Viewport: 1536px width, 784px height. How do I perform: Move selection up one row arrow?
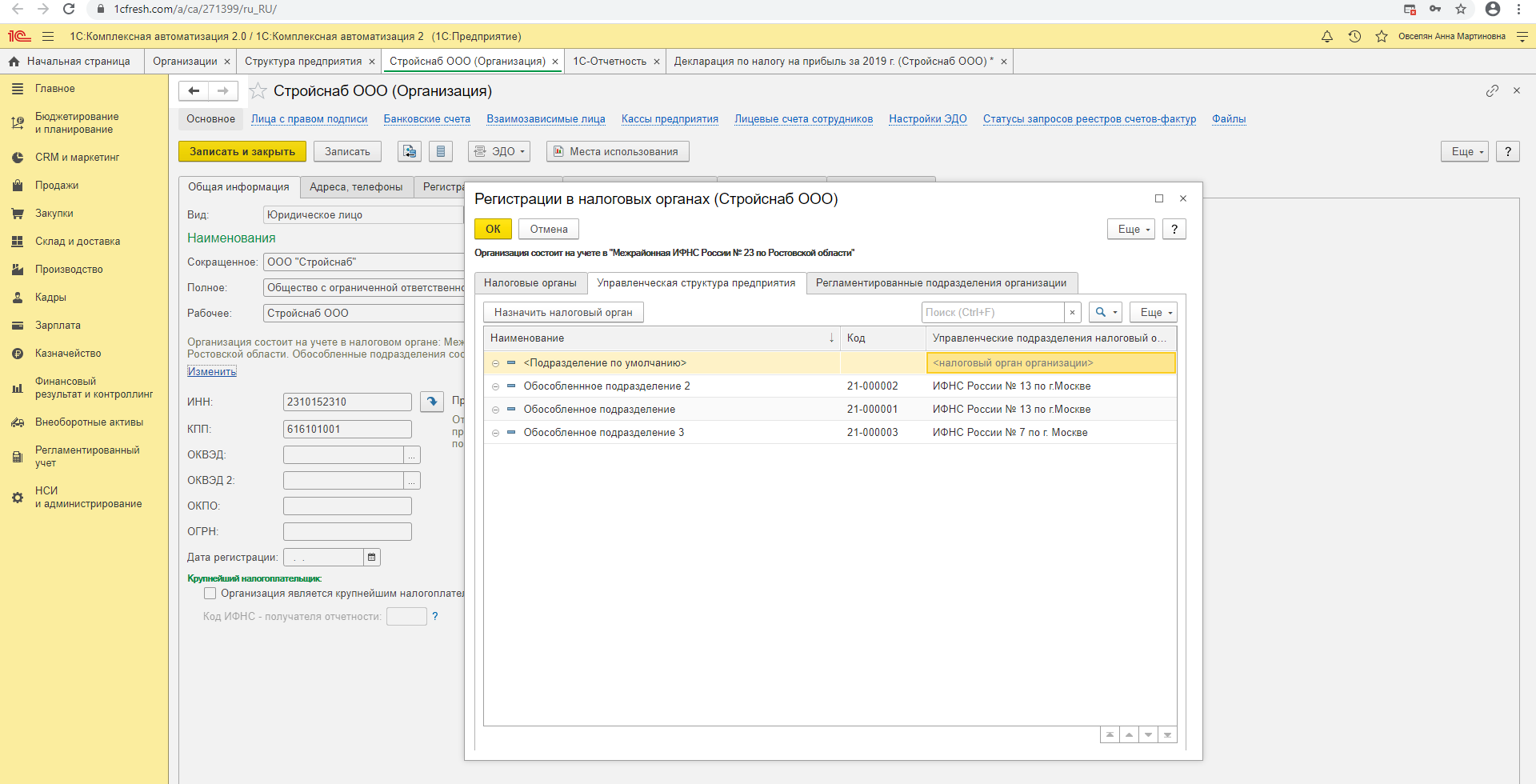(x=1129, y=734)
